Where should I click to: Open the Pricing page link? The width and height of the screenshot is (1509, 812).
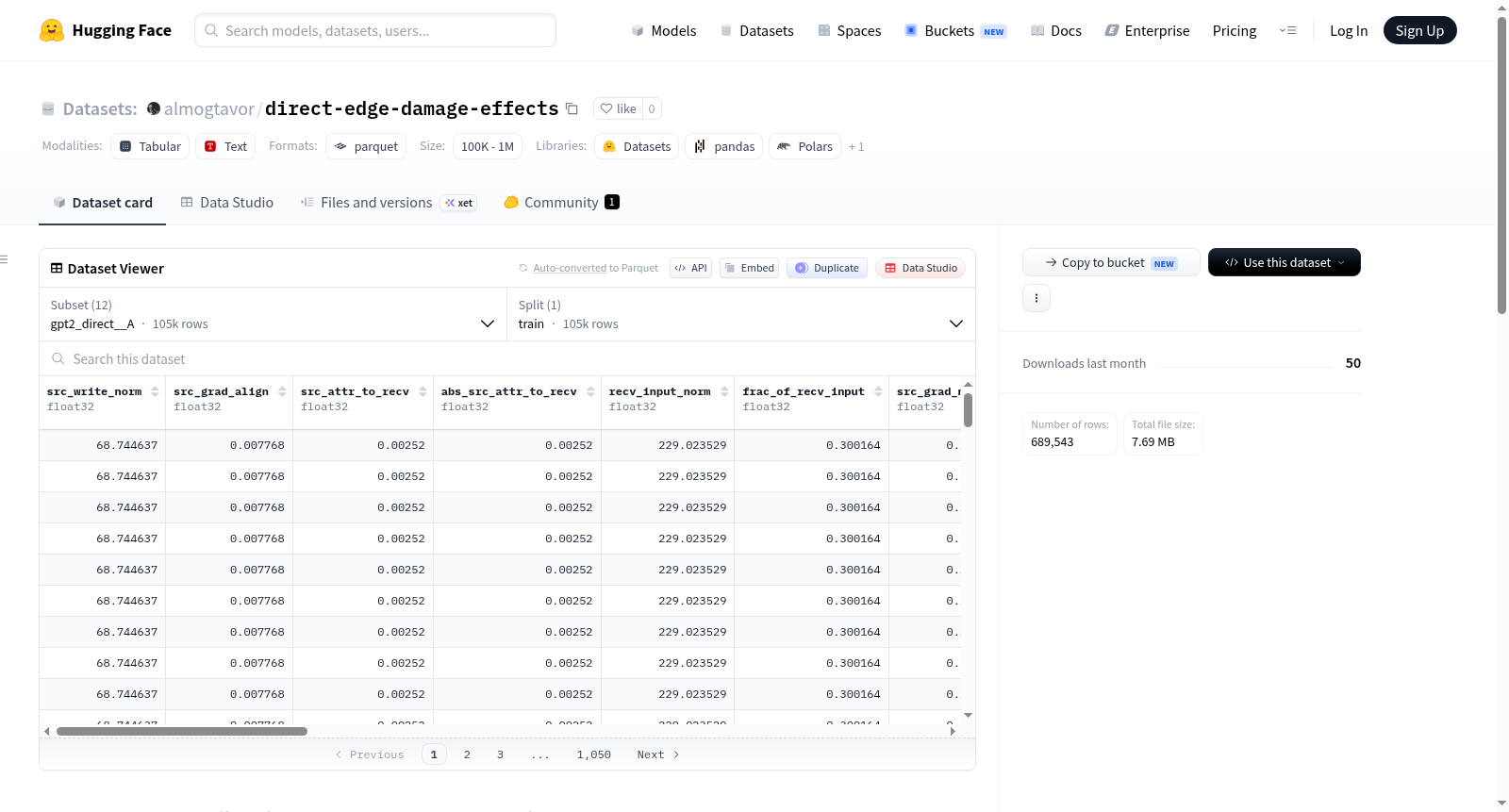(x=1235, y=30)
